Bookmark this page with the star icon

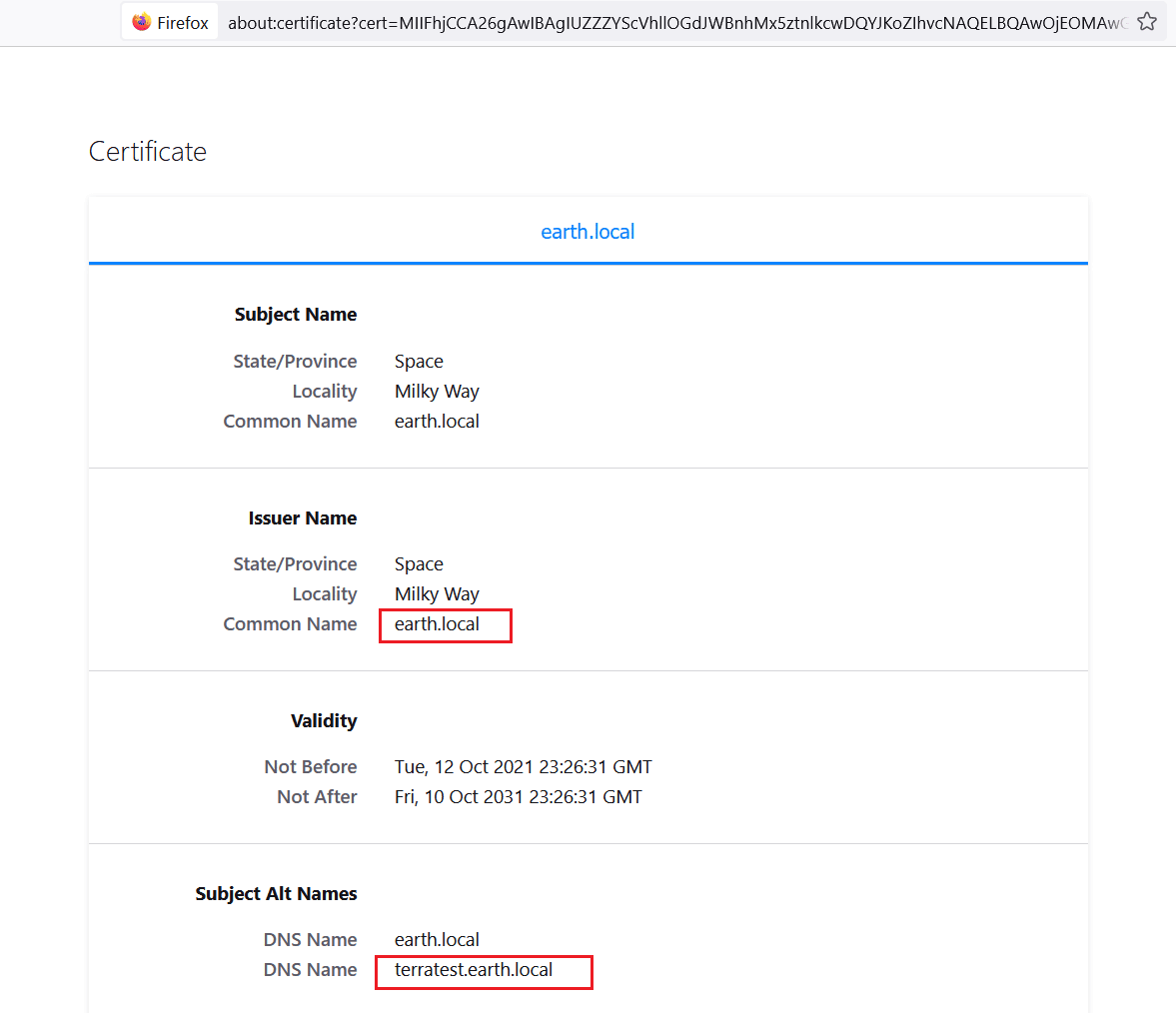pos(1147,22)
